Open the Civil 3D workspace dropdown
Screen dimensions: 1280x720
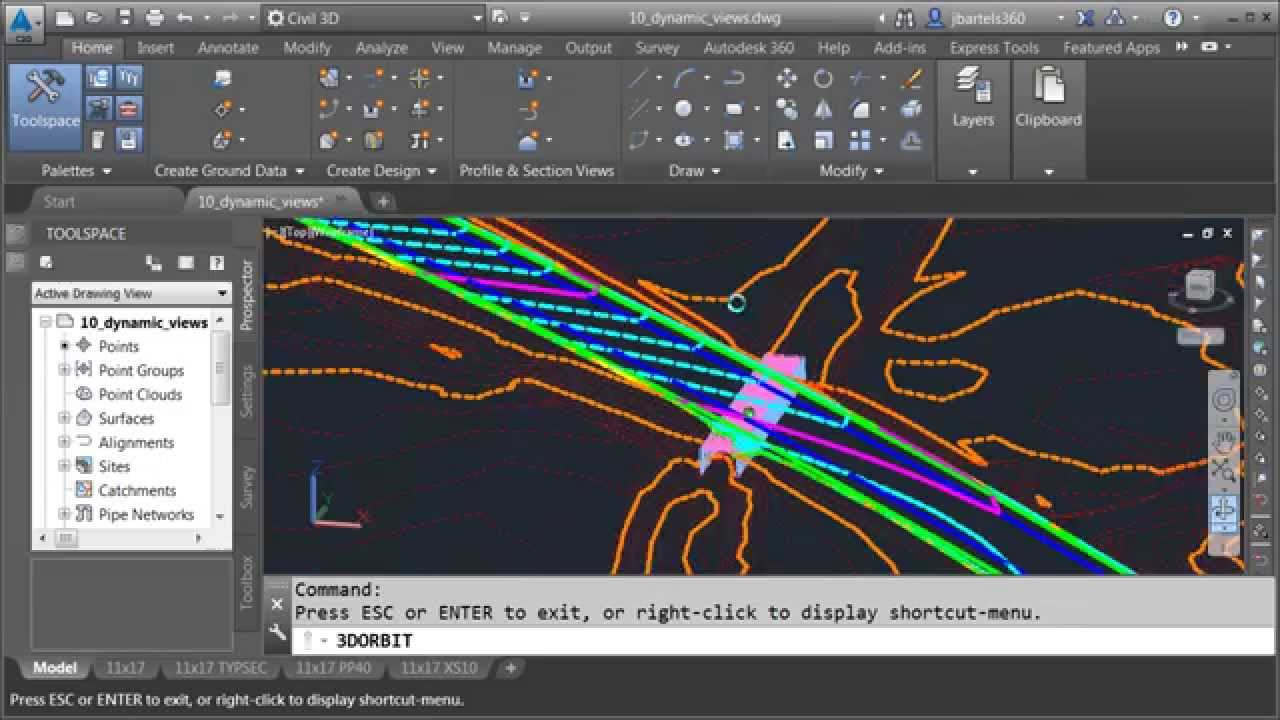(x=375, y=18)
